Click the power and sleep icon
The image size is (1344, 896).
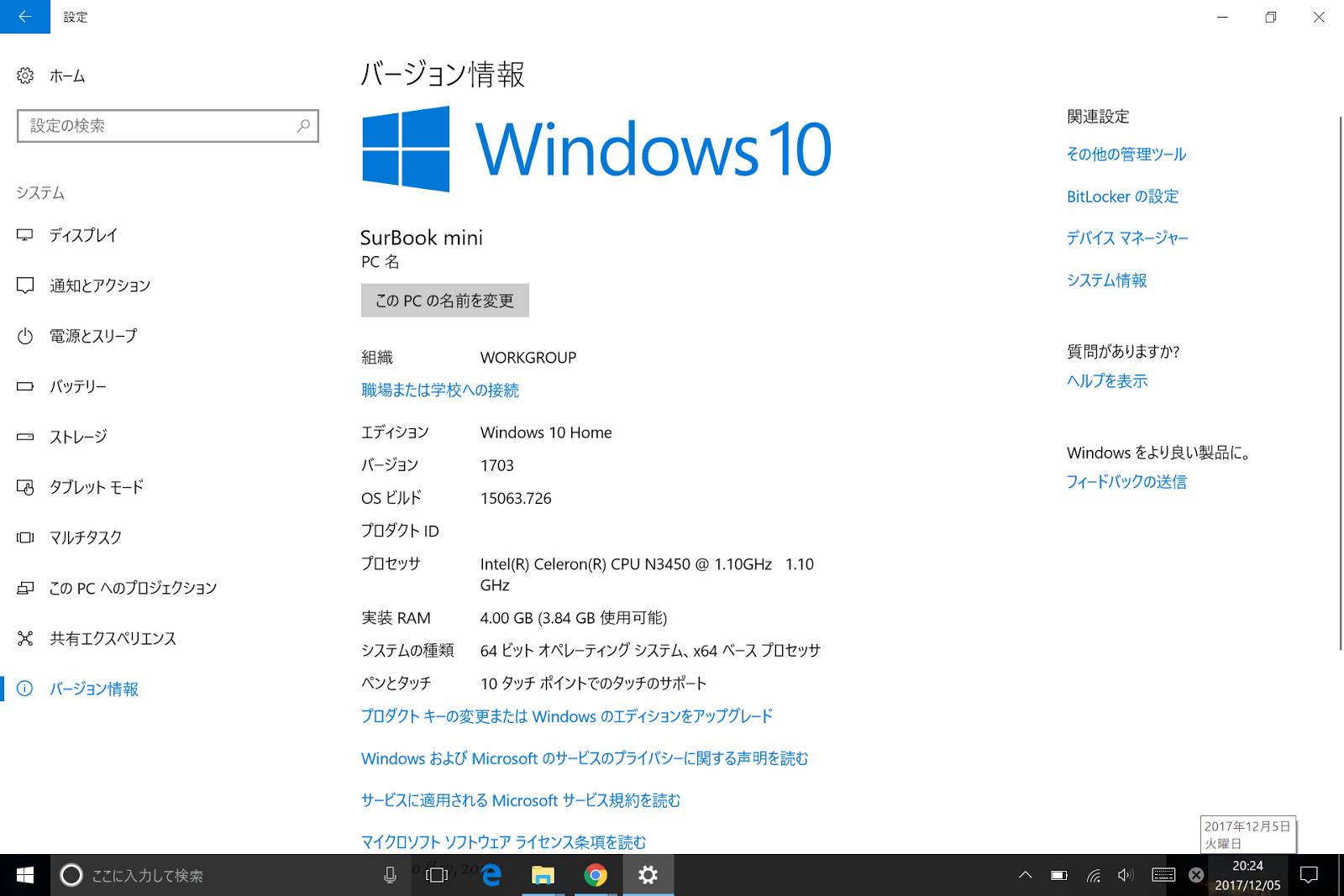point(25,336)
